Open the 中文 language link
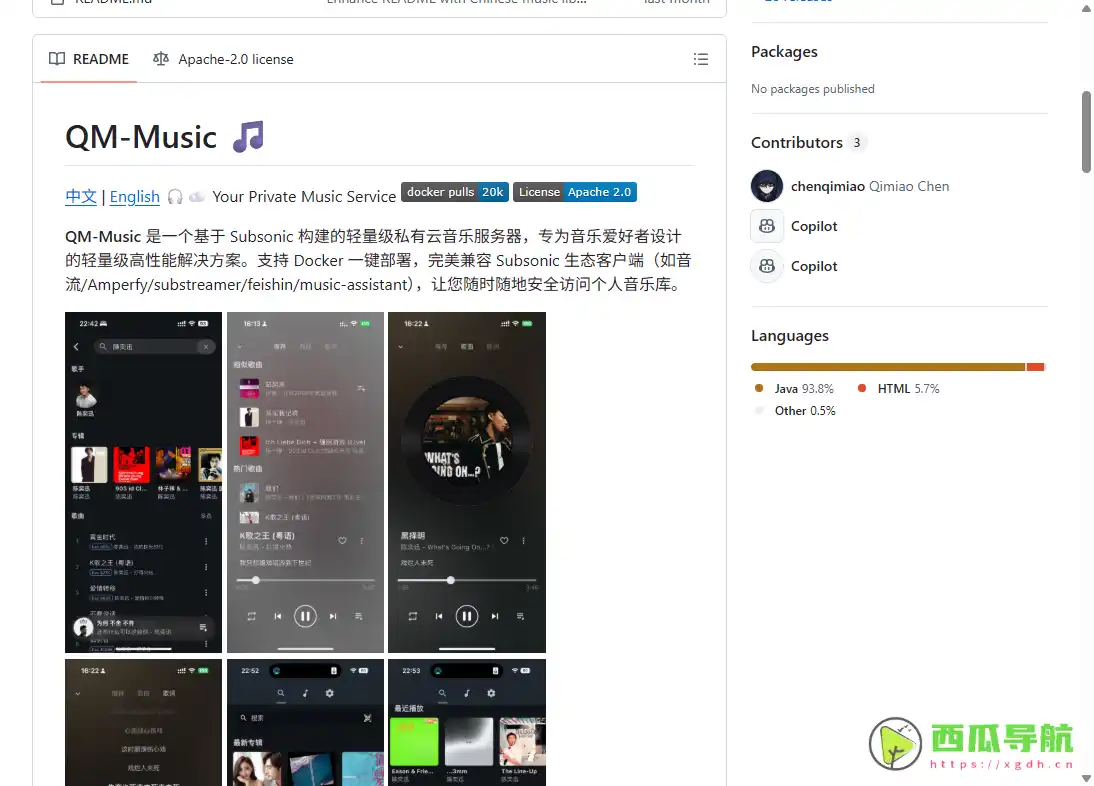1094x786 pixels. tap(80, 197)
